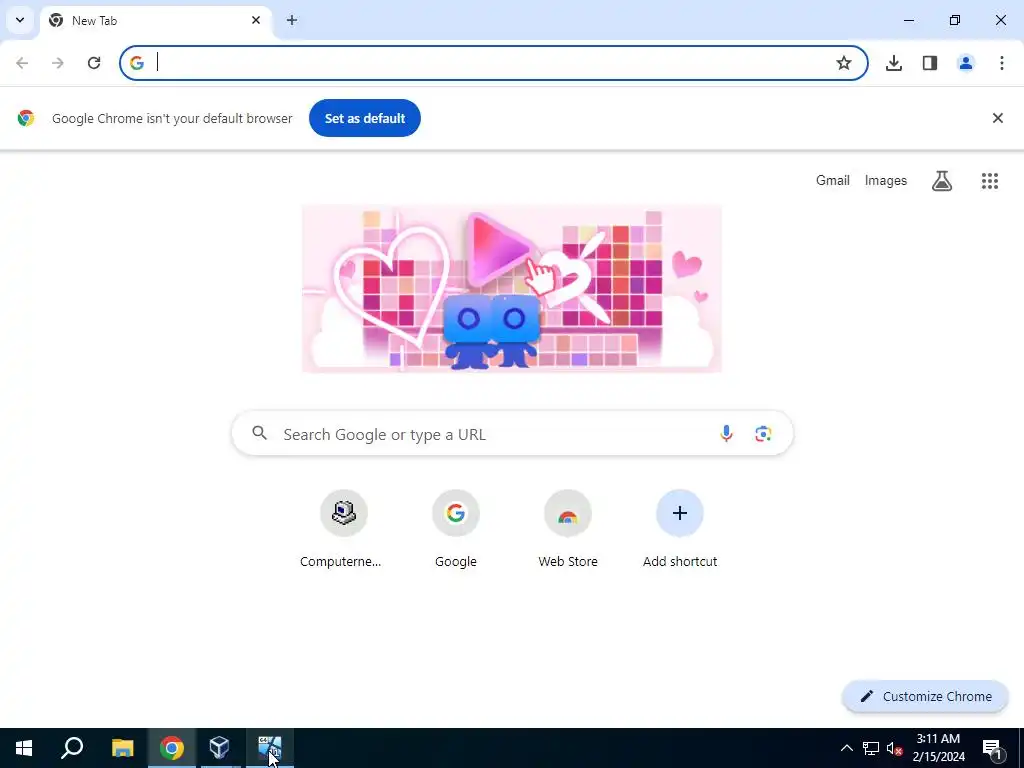Open the profile avatar icon
Screen dimensions: 1024x768
point(966,63)
